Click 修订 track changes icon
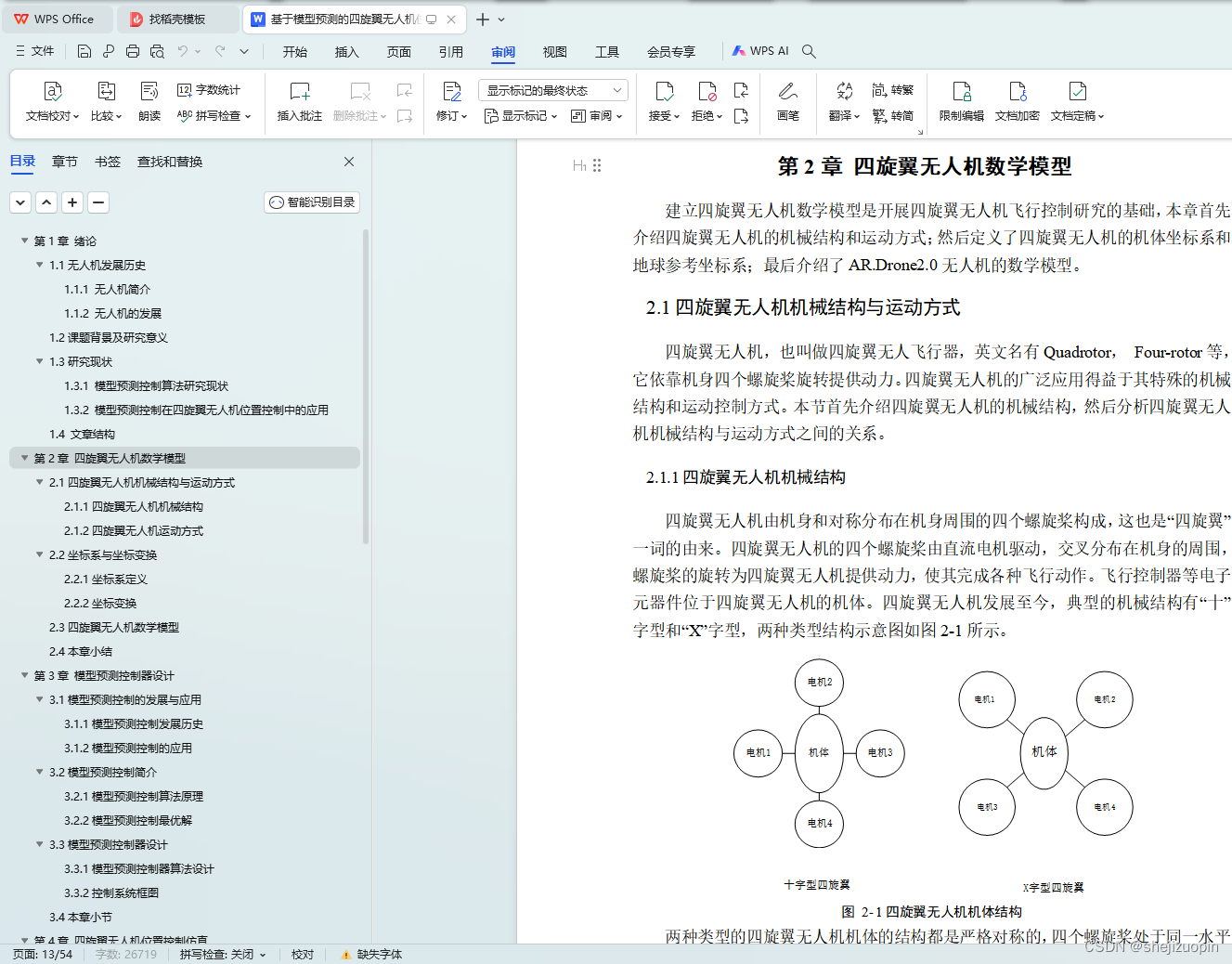 point(452,91)
